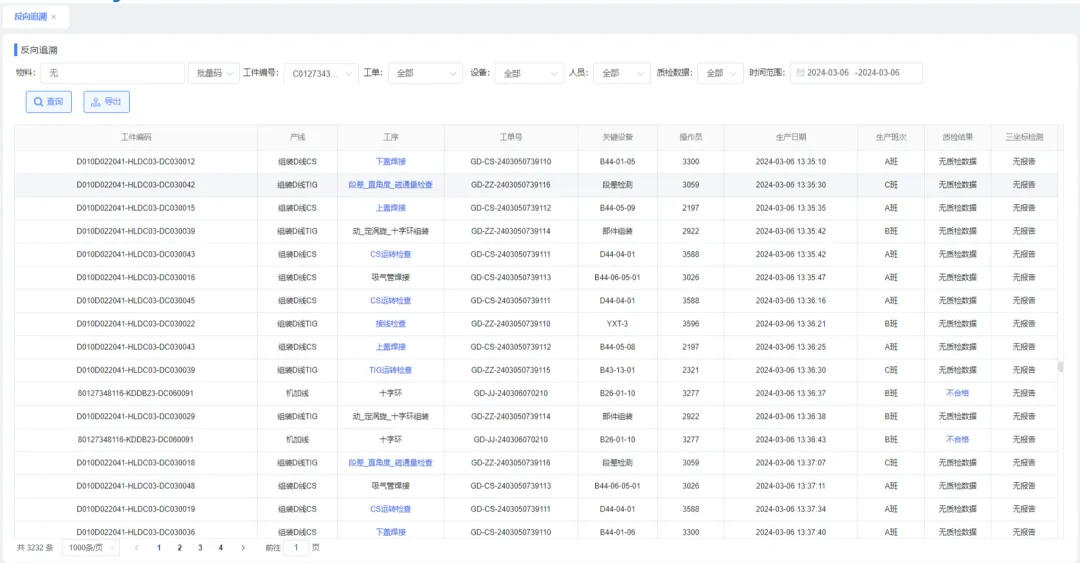The width and height of the screenshot is (1080, 563).
Task: Click the 查询 search button
Action: click(49, 101)
